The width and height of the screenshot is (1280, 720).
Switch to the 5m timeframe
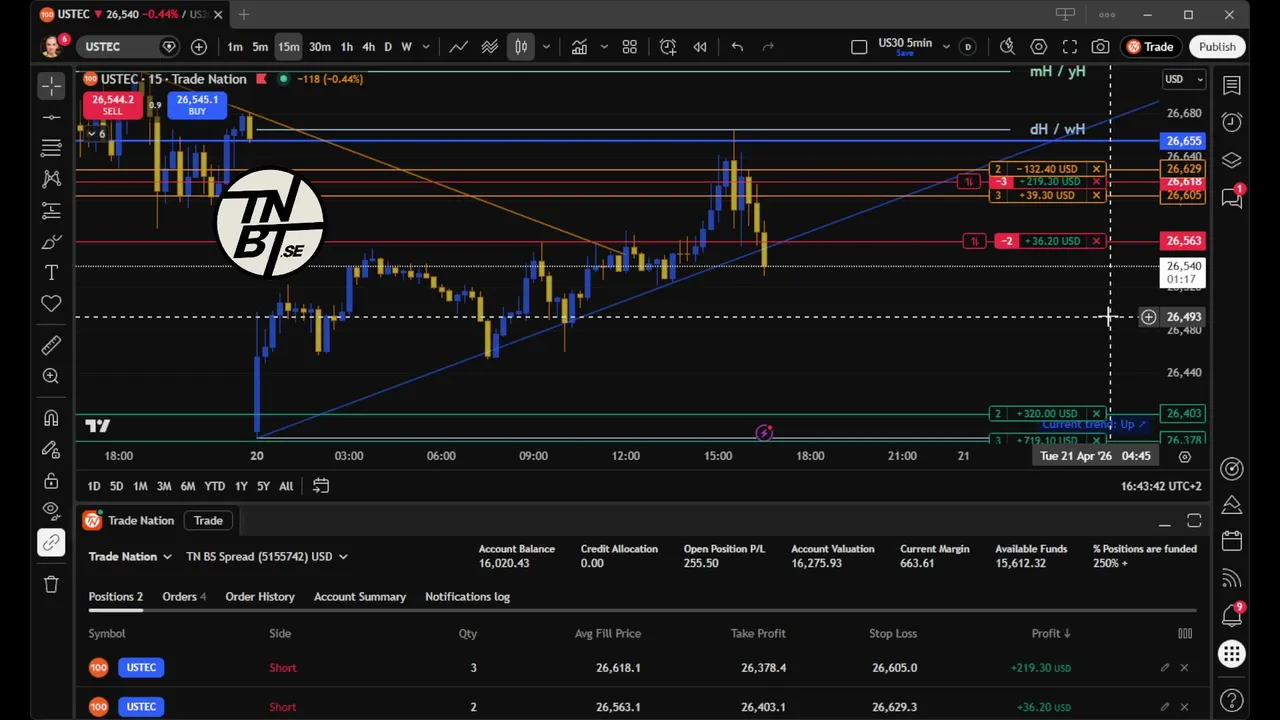pyautogui.click(x=260, y=47)
